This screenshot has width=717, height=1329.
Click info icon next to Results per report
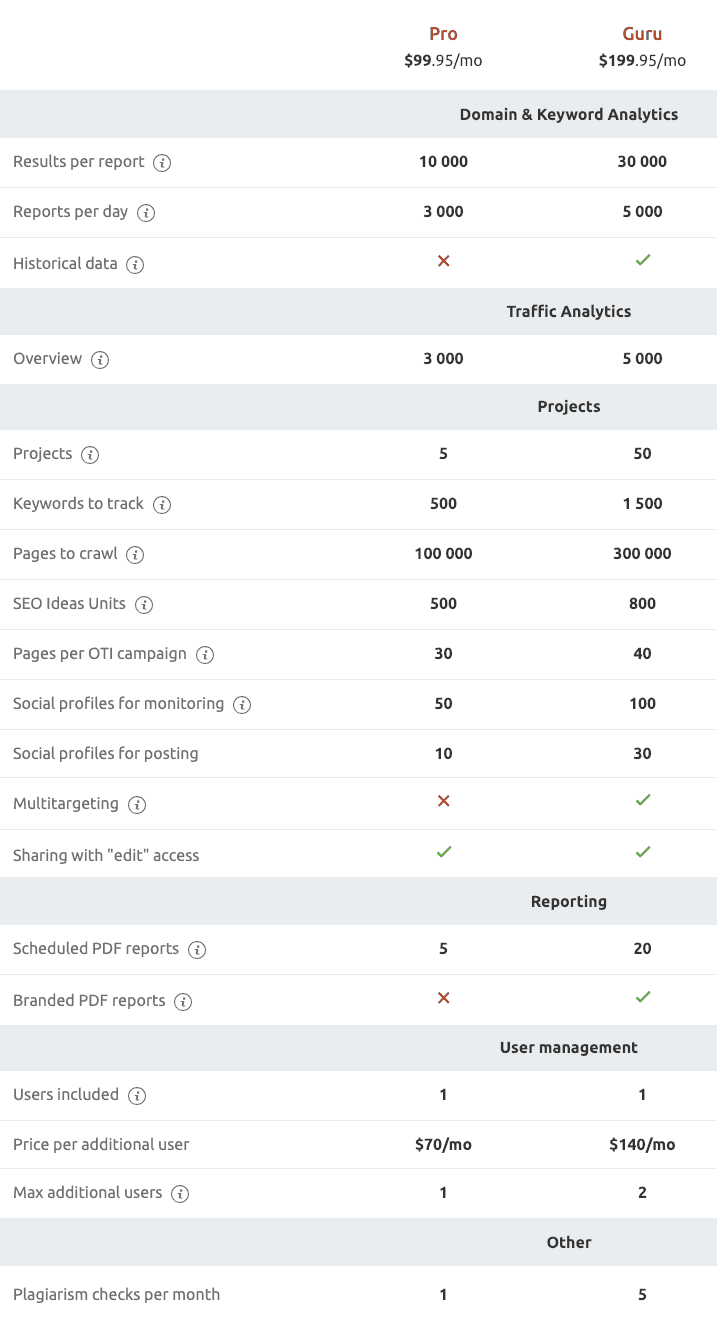click(162, 162)
